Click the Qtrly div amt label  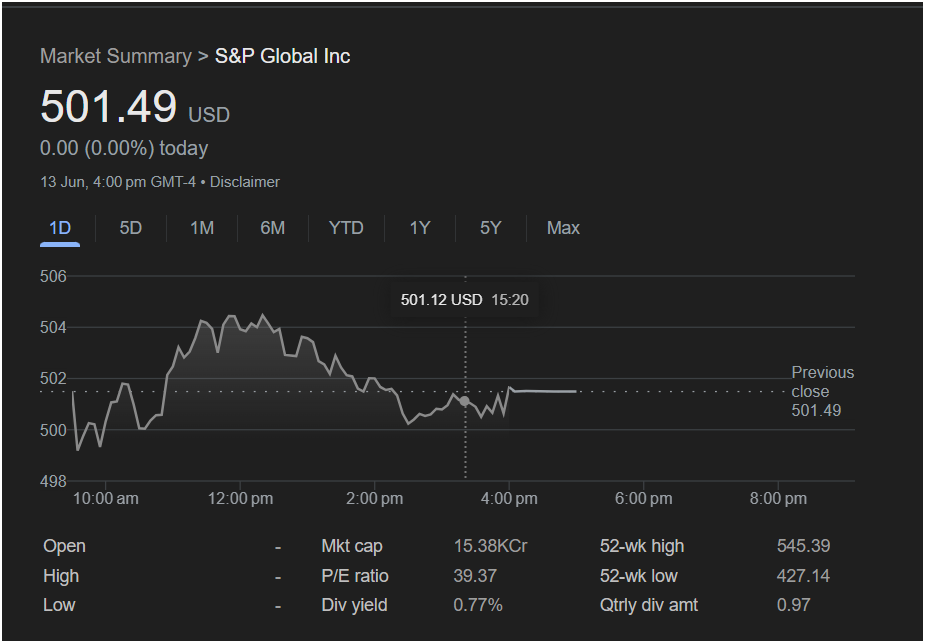(x=649, y=605)
